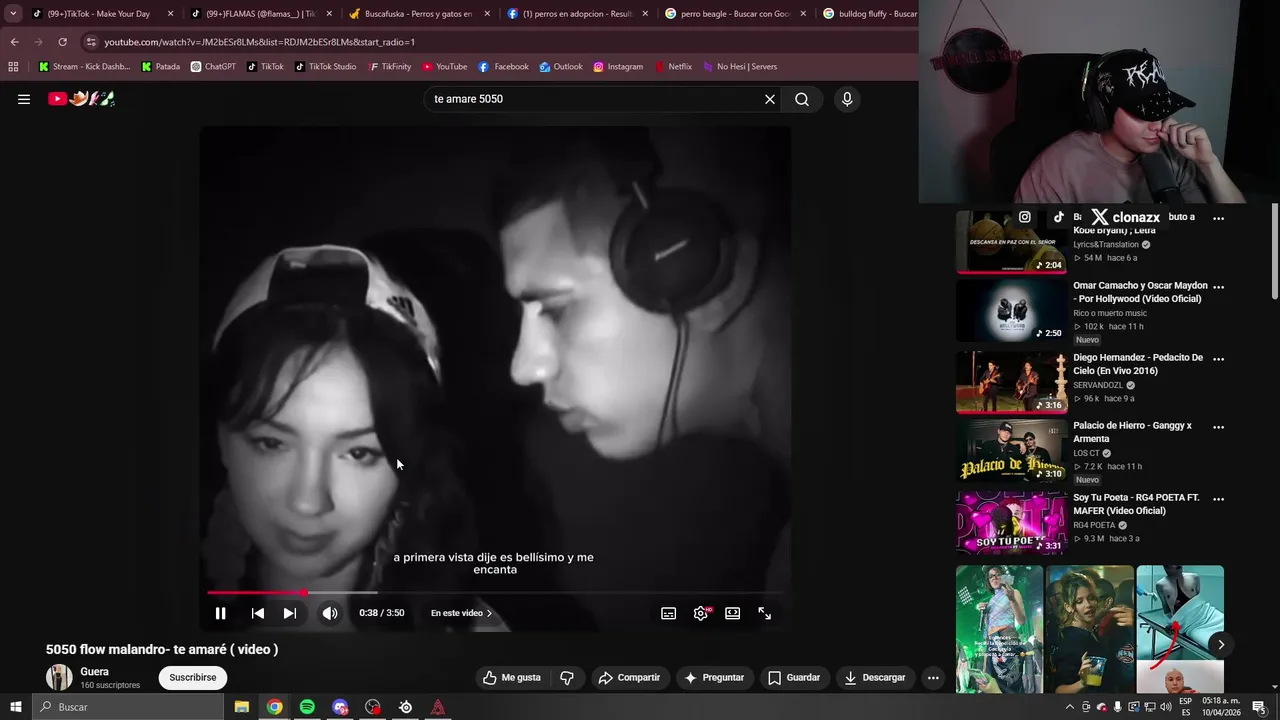
Task: Dislike the video with thumbs-down
Action: 567,677
